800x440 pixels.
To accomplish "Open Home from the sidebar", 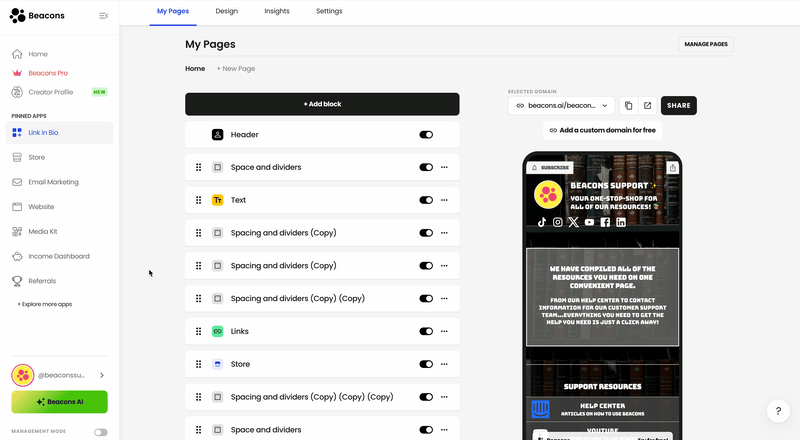I will [x=38, y=54].
